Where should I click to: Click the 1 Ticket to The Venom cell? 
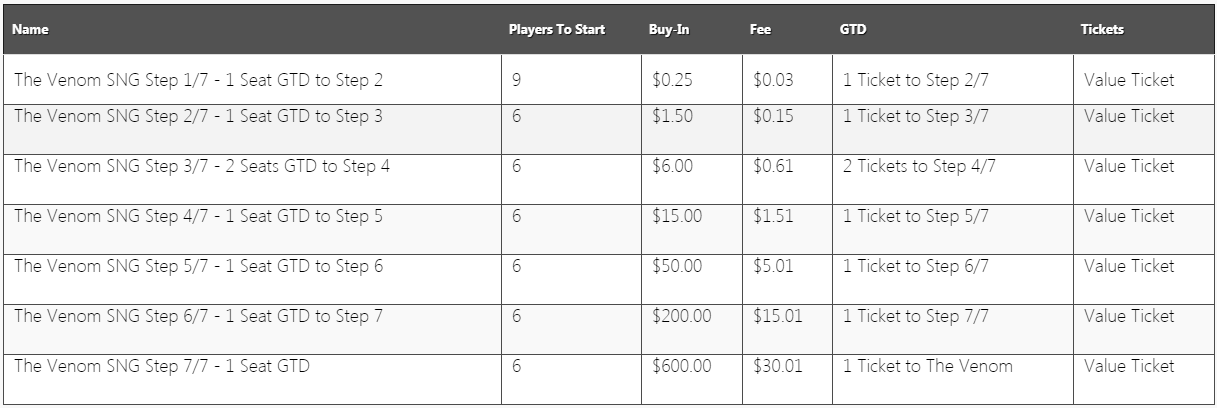[927, 366]
